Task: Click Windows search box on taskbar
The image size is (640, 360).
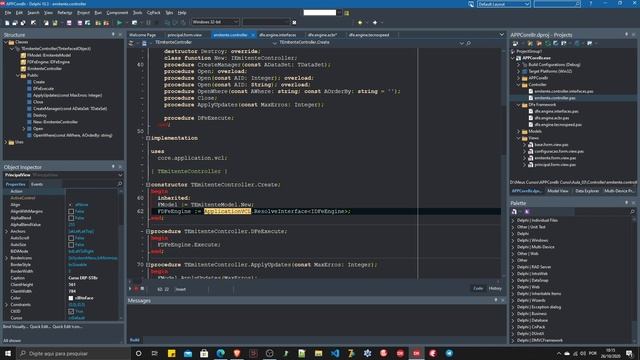Action: (x=73, y=353)
